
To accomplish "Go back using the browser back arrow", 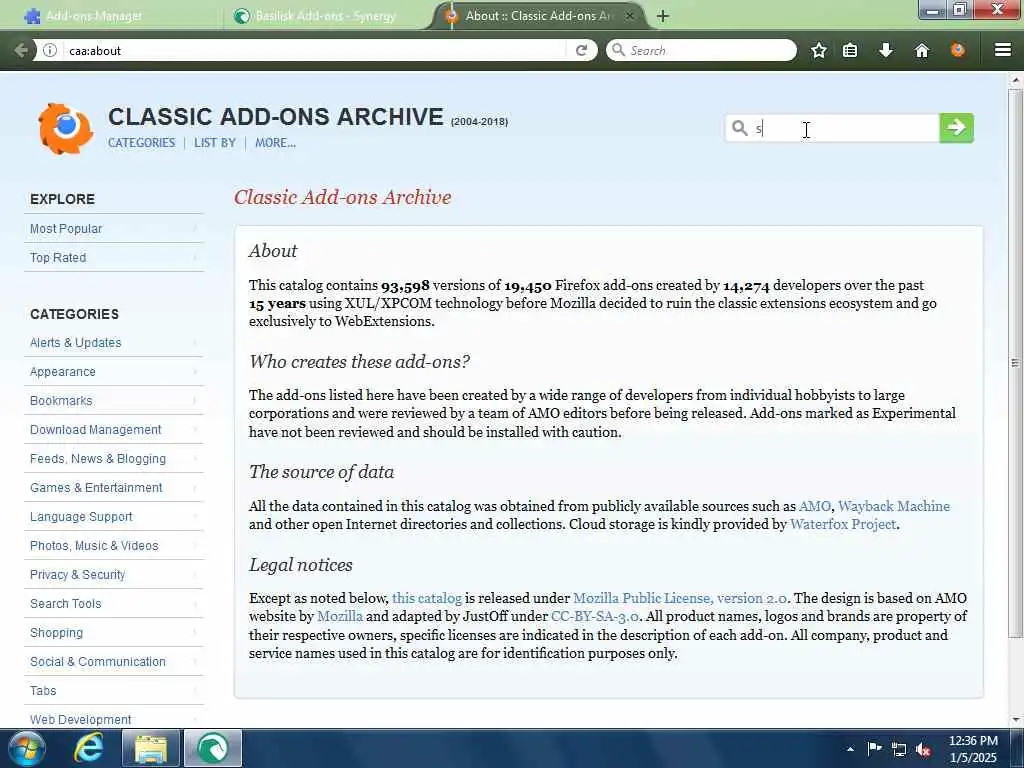I will coord(21,50).
